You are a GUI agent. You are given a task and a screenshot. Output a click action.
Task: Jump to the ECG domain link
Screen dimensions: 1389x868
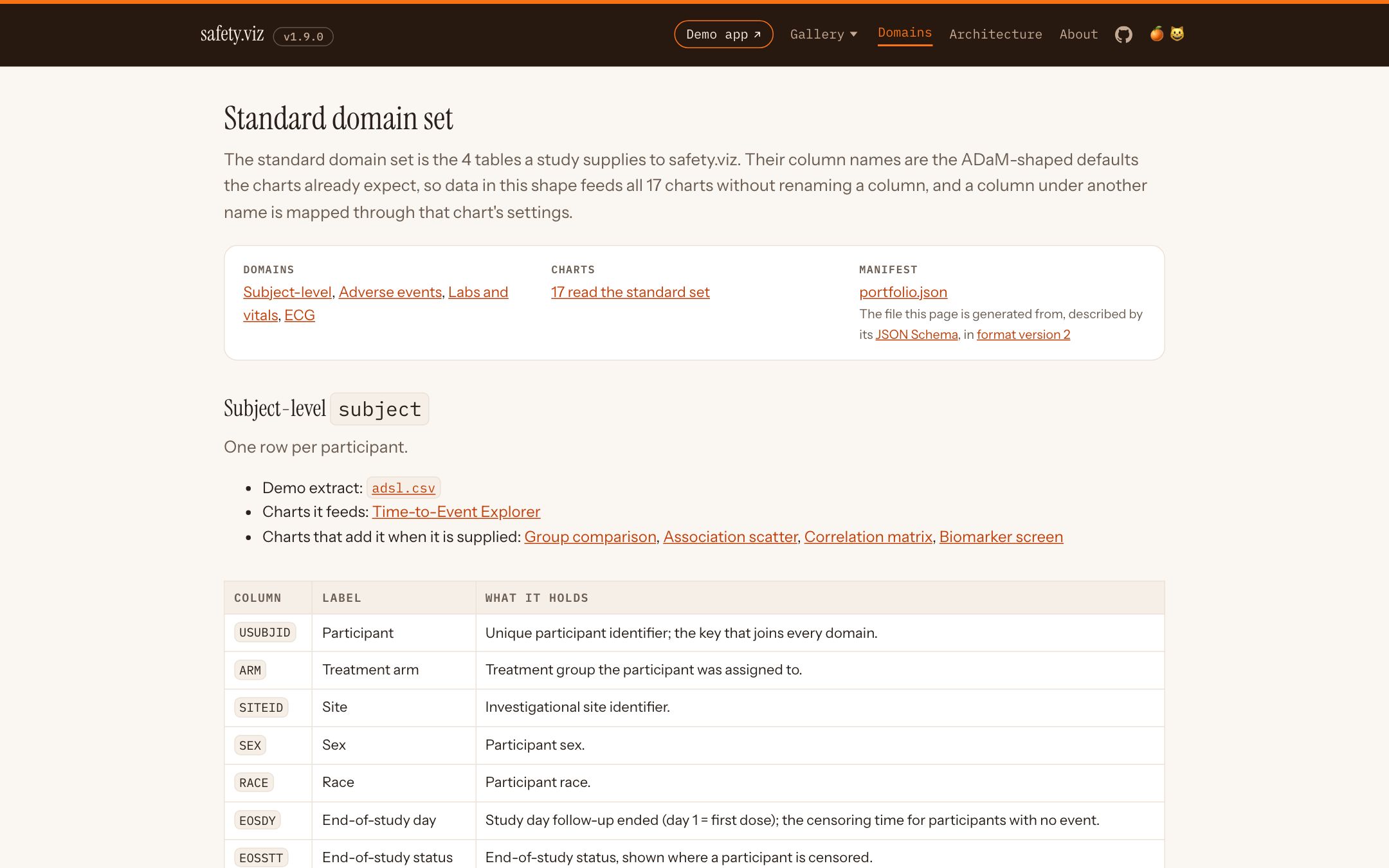click(x=300, y=315)
